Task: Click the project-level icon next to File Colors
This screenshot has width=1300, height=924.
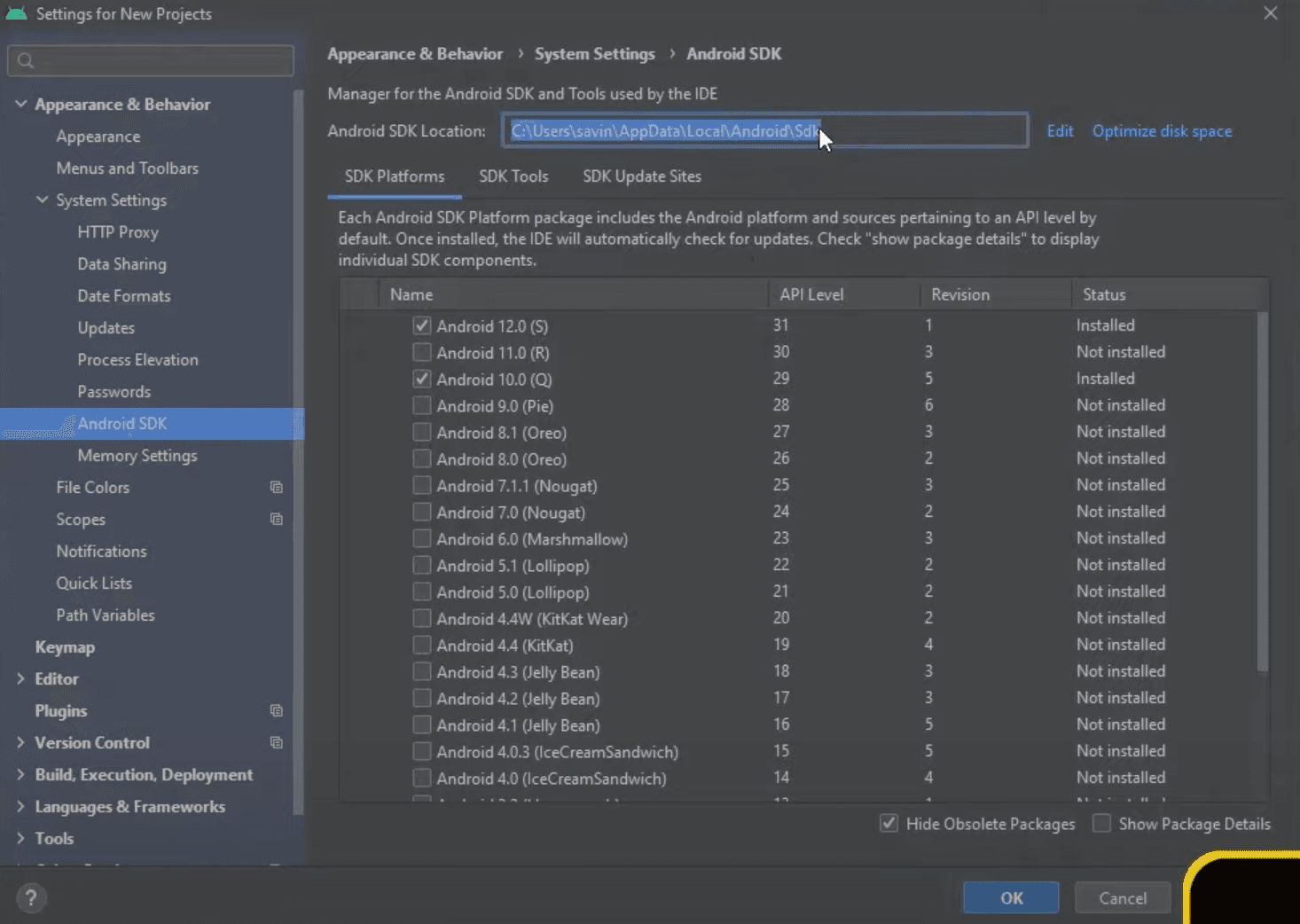Action: pos(276,487)
